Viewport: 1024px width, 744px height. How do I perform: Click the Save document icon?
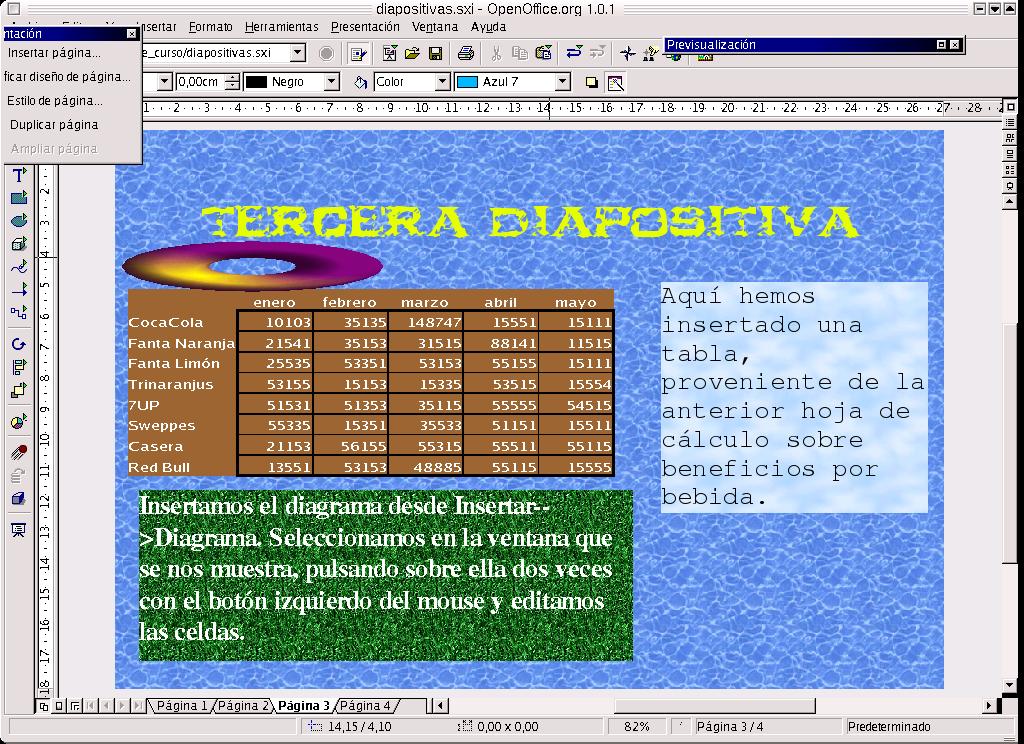click(x=436, y=53)
